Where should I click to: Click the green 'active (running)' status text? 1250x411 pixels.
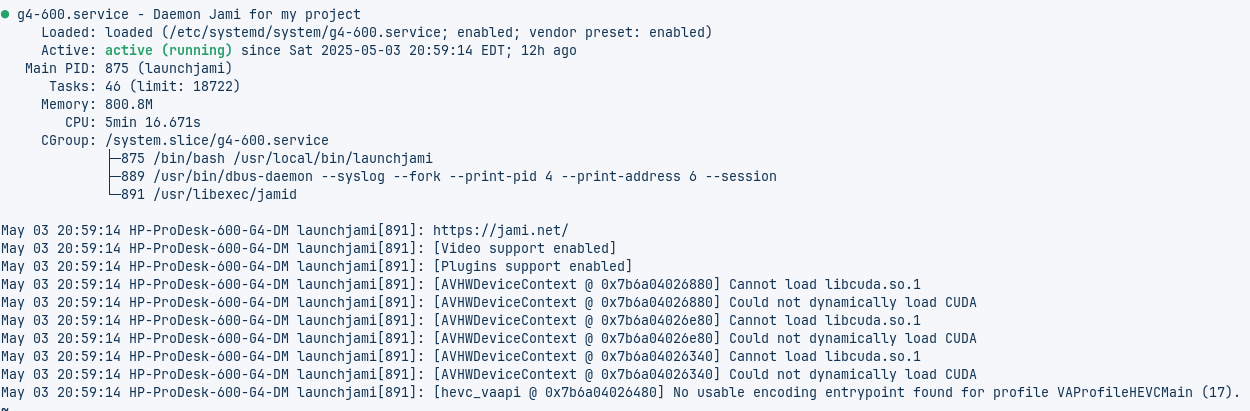pos(168,50)
